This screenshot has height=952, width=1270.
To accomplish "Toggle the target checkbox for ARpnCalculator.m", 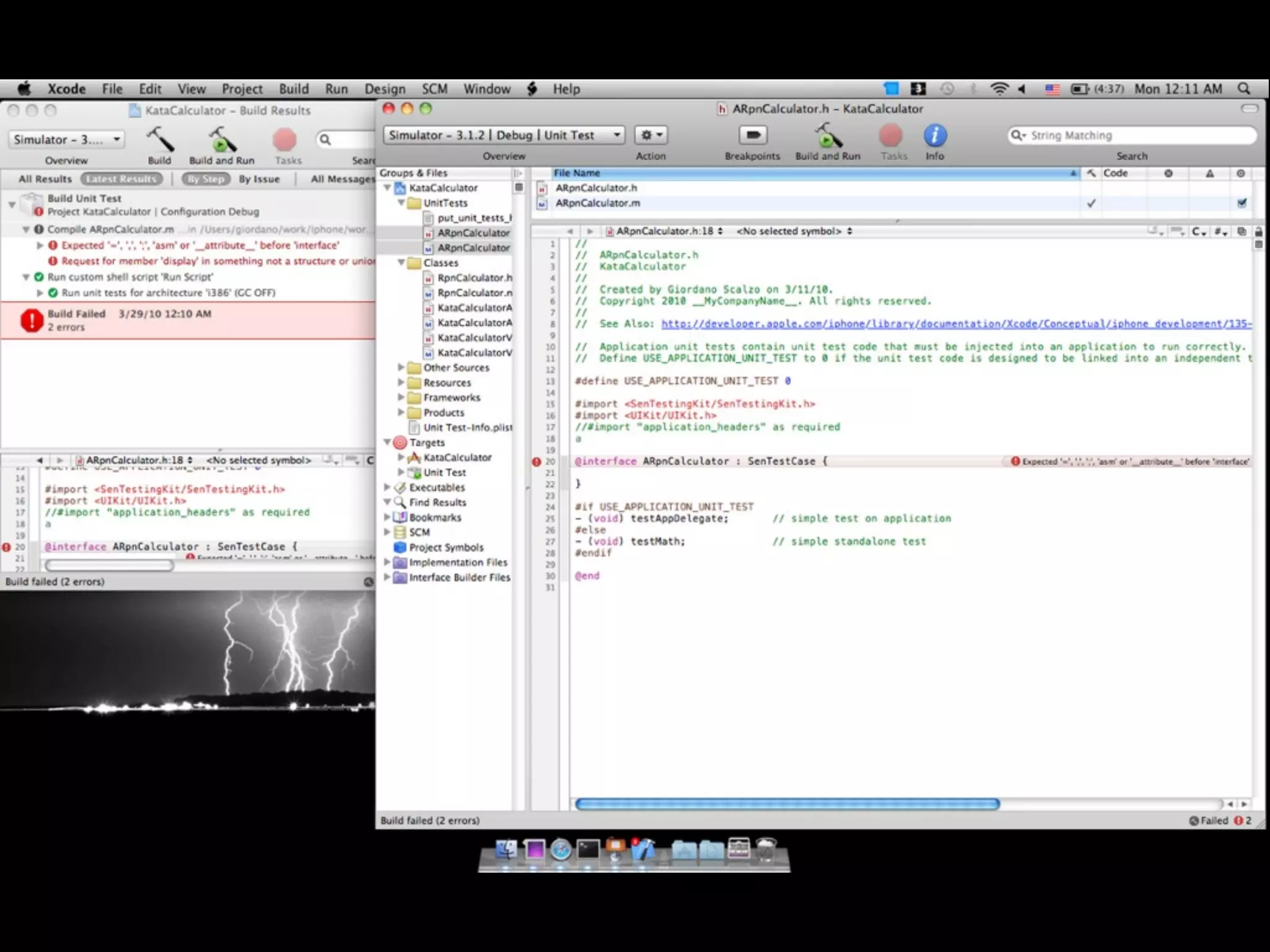I will 1241,203.
